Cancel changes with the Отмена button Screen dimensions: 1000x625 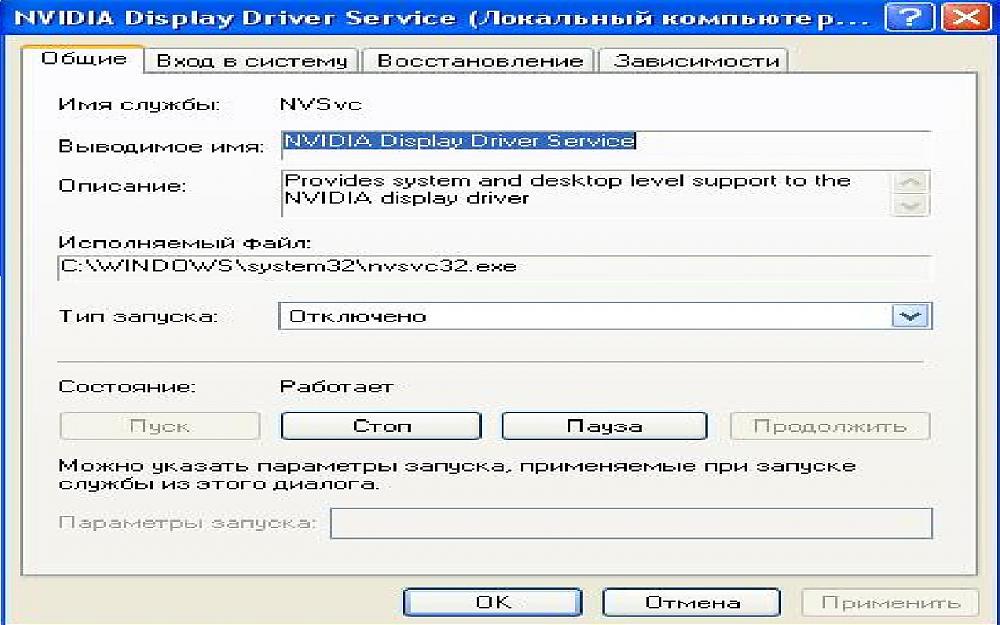click(x=691, y=602)
